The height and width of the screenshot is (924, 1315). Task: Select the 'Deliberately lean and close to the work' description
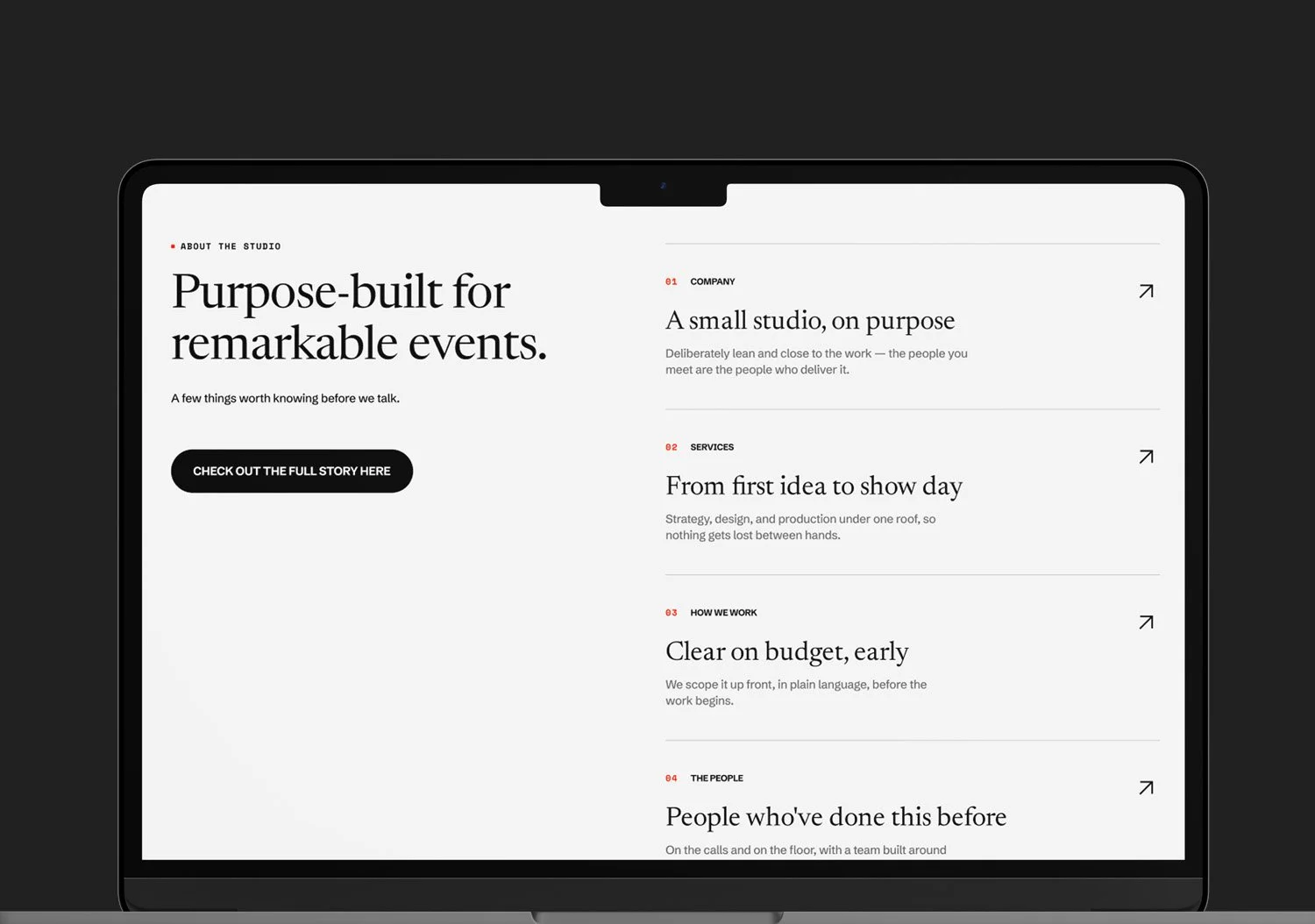tap(816, 361)
